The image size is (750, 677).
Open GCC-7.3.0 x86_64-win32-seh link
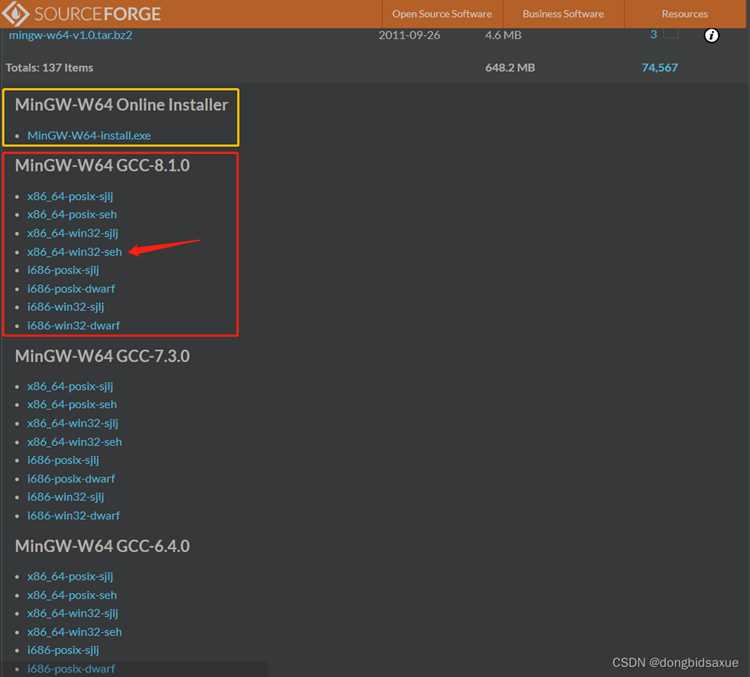coord(74,442)
